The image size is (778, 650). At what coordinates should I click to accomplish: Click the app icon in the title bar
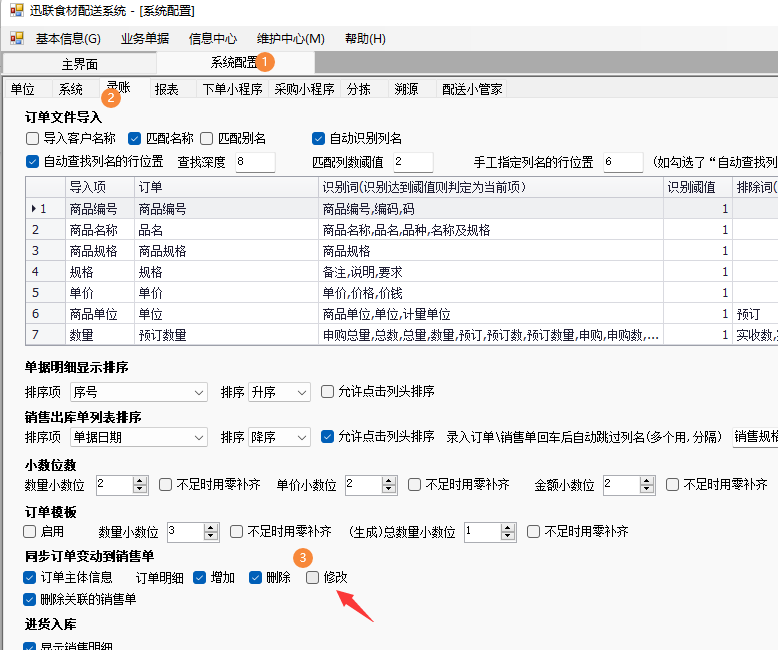point(16,10)
